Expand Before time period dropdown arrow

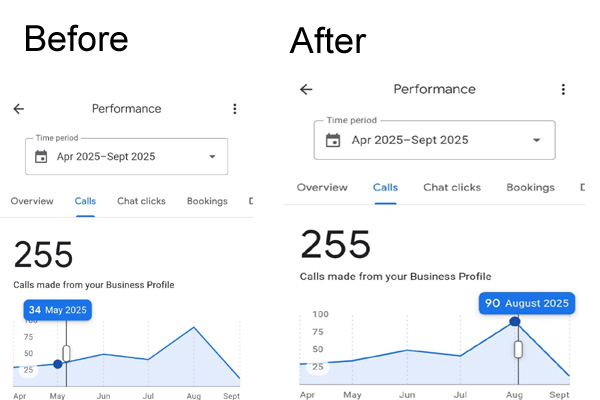point(212,157)
